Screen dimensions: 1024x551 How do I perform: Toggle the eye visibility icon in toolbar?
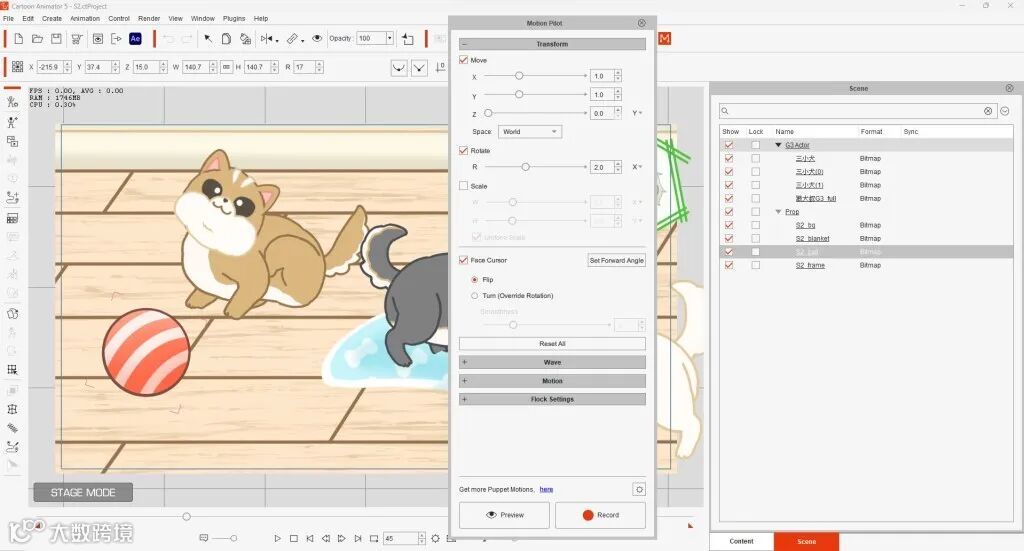click(317, 39)
